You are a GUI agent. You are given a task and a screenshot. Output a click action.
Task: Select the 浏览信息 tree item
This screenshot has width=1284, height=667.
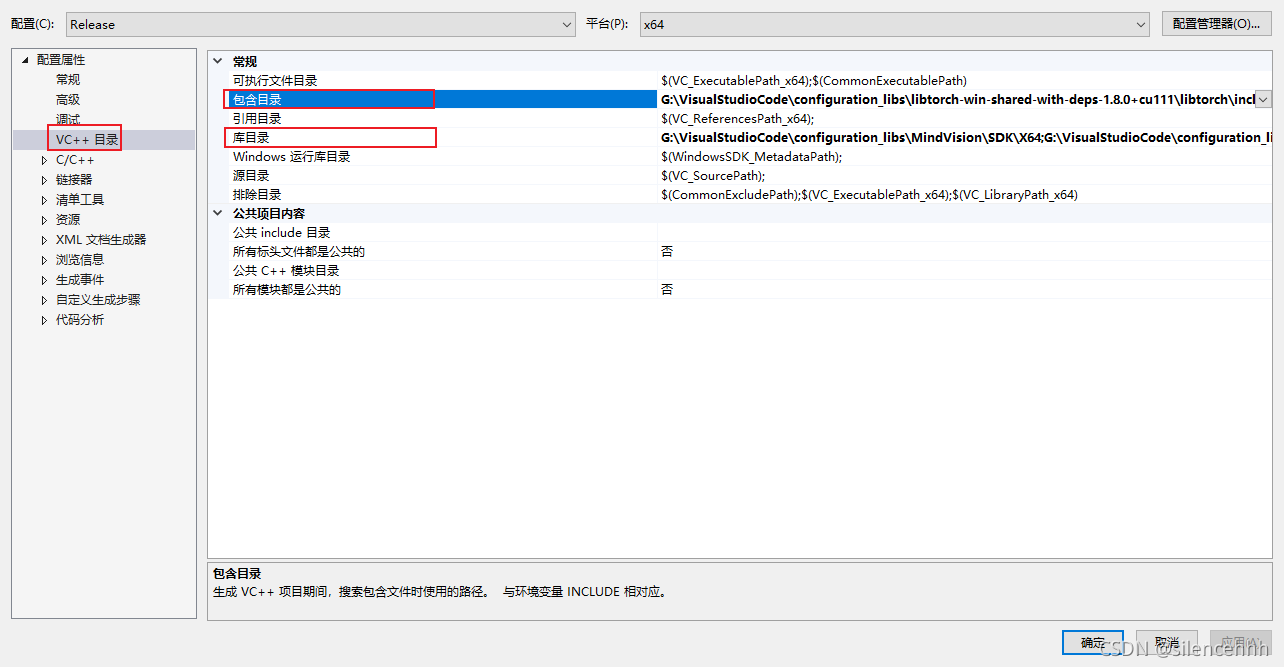coord(80,260)
